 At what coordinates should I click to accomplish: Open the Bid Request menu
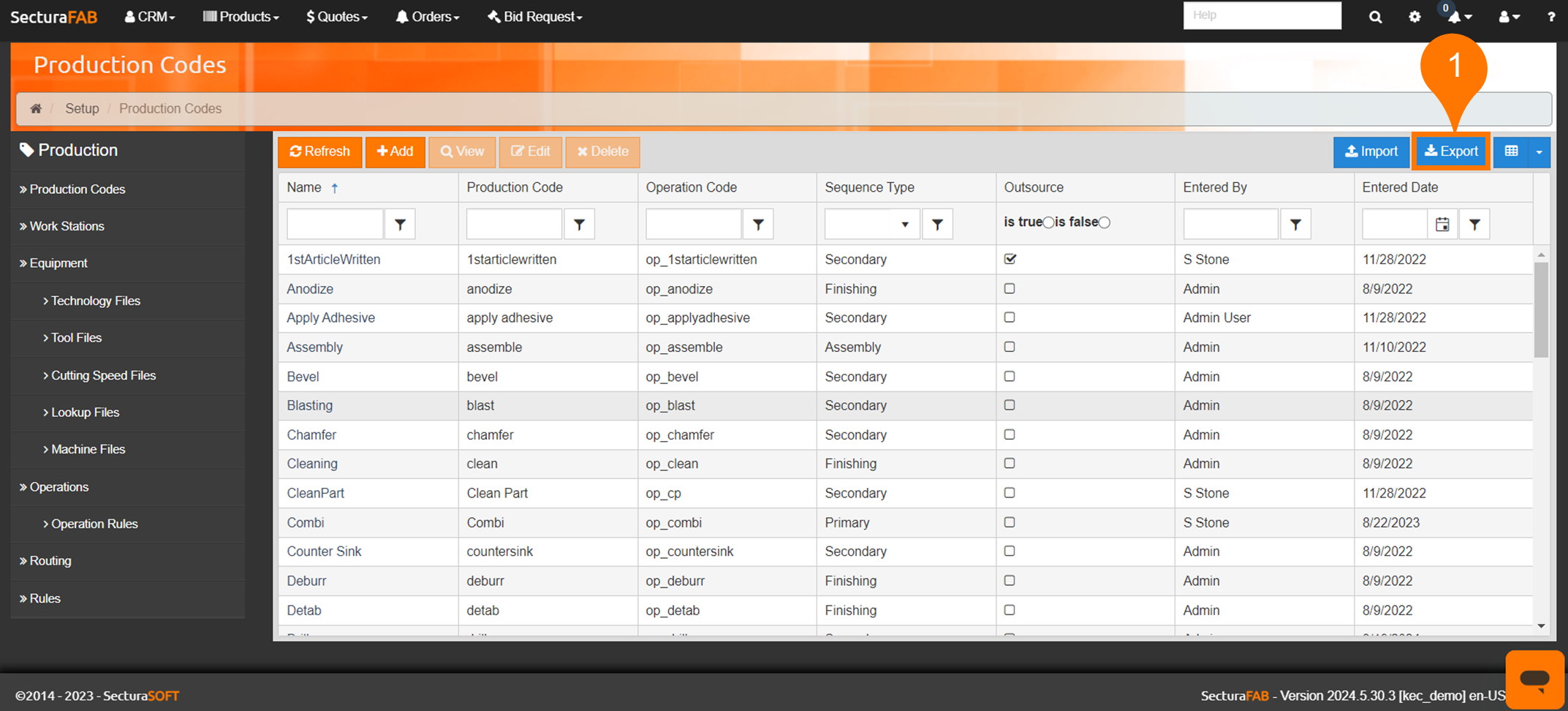pos(535,17)
